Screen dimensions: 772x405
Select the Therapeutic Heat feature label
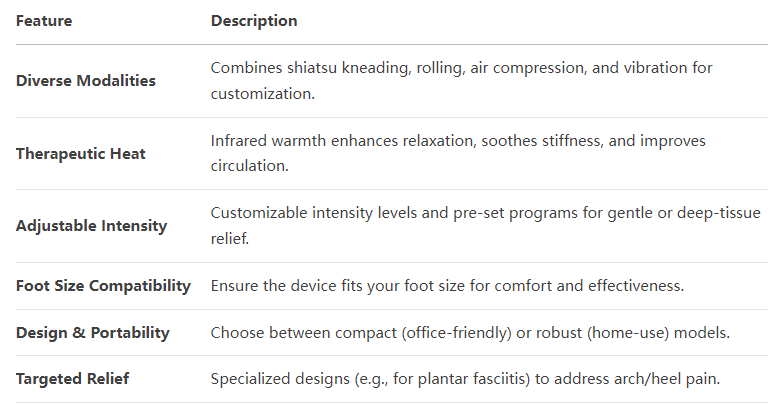(81, 154)
